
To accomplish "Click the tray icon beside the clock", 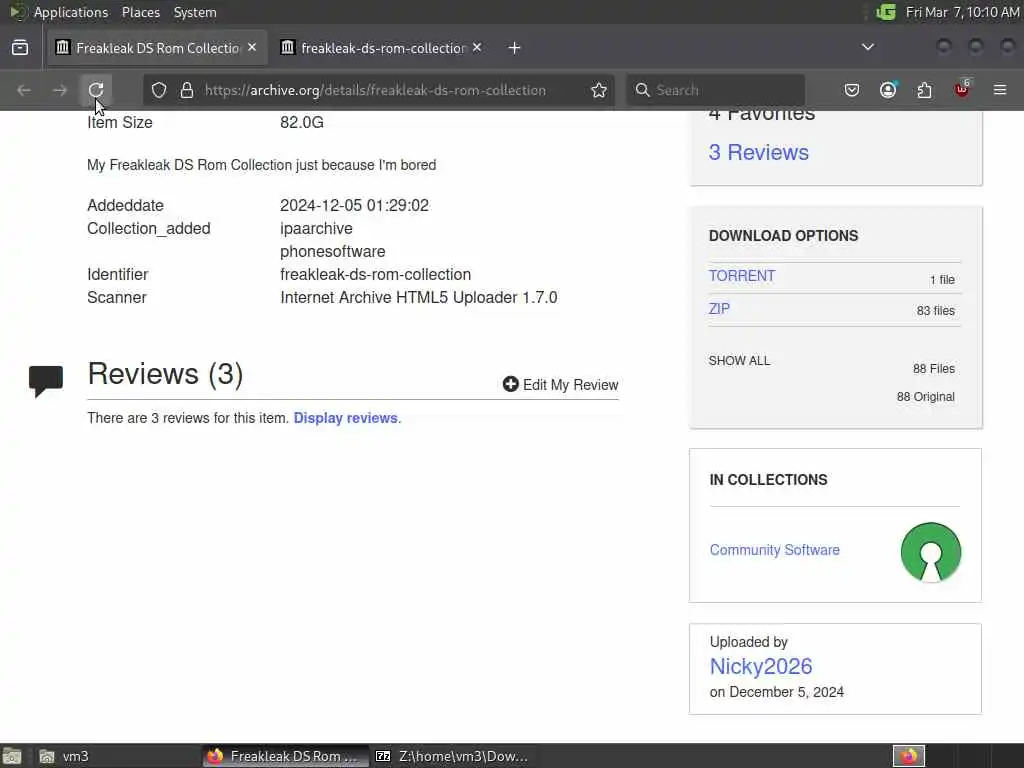I will pos(886,12).
